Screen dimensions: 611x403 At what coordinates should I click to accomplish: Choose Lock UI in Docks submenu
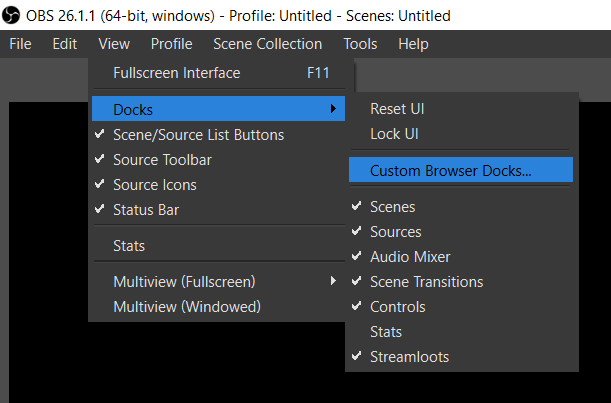393,133
